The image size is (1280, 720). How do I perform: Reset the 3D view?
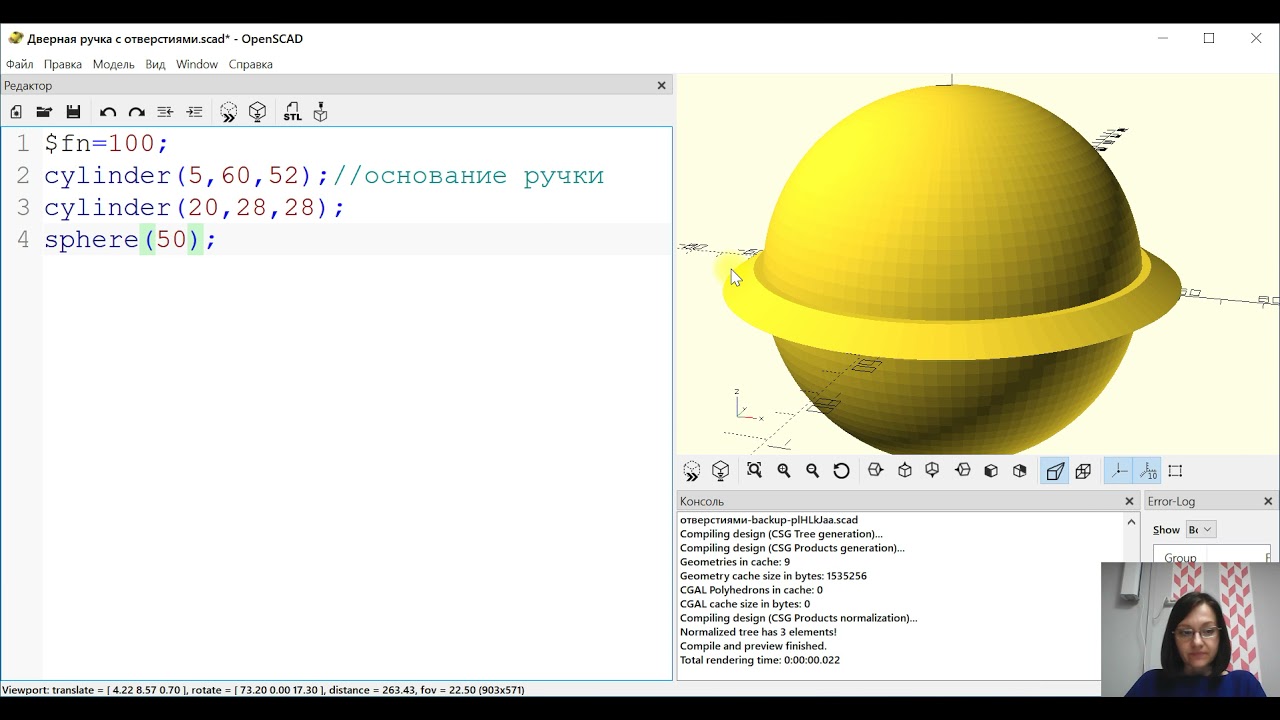click(841, 471)
